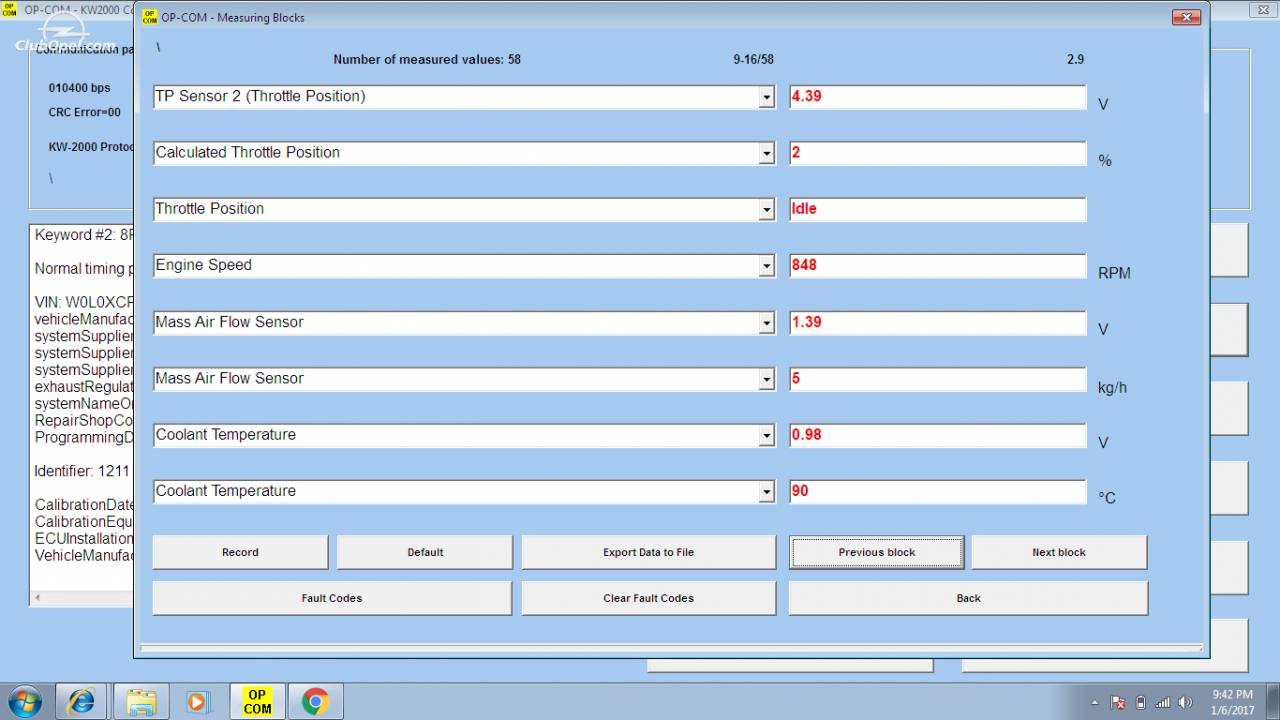Screen dimensions: 1280x720
Task: Open the Coolant Temperature voltage dropdown
Action: click(767, 435)
